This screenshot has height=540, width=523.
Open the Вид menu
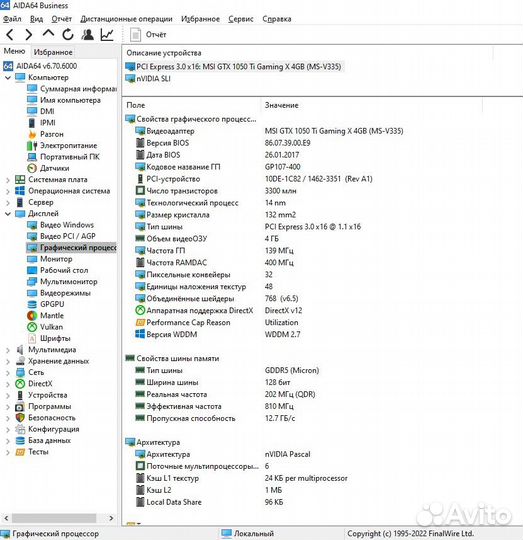coord(36,19)
